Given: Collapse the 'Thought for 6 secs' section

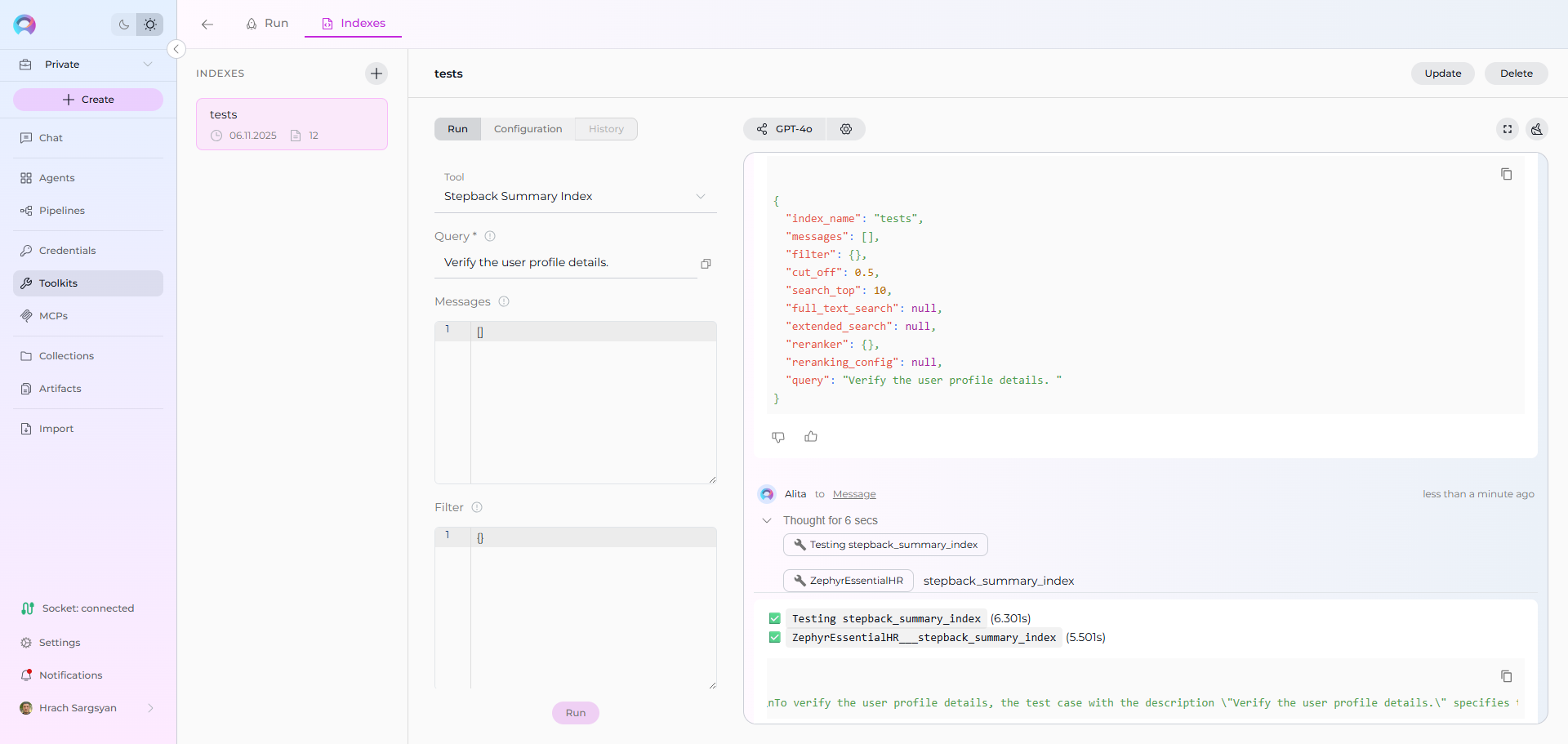Looking at the screenshot, I should click(767, 520).
